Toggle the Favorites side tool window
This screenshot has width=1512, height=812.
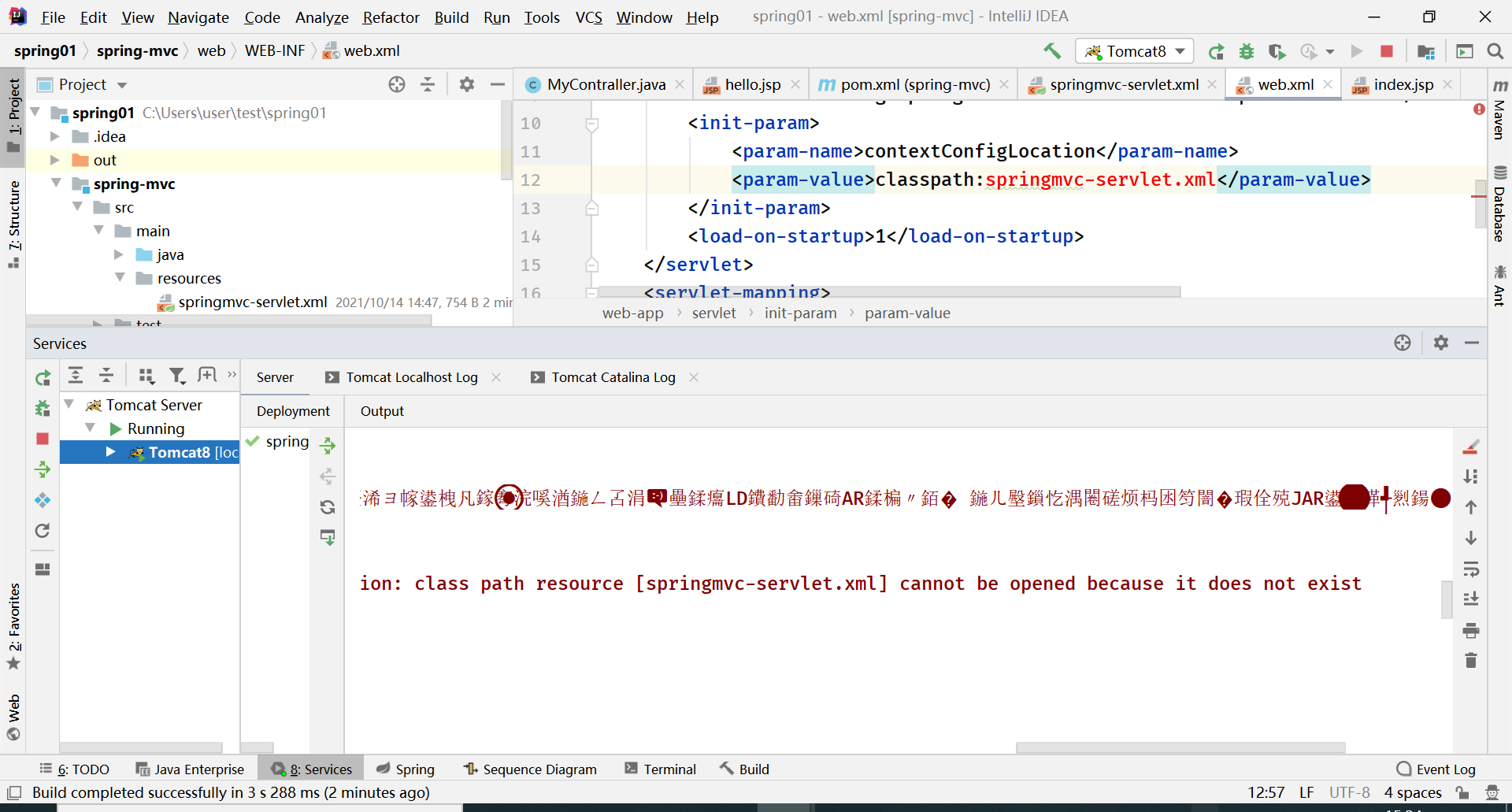13,626
